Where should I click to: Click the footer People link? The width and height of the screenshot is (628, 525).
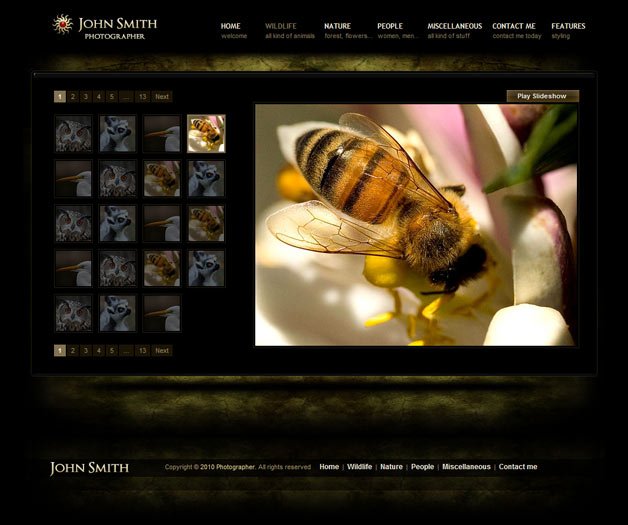coord(423,467)
